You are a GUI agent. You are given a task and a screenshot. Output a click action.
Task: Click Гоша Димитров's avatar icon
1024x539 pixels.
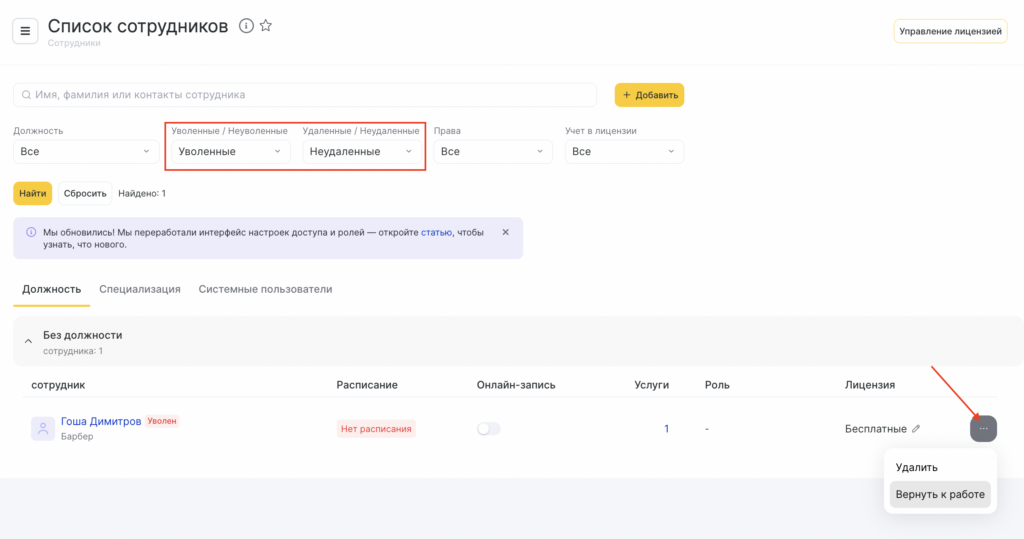[43, 429]
